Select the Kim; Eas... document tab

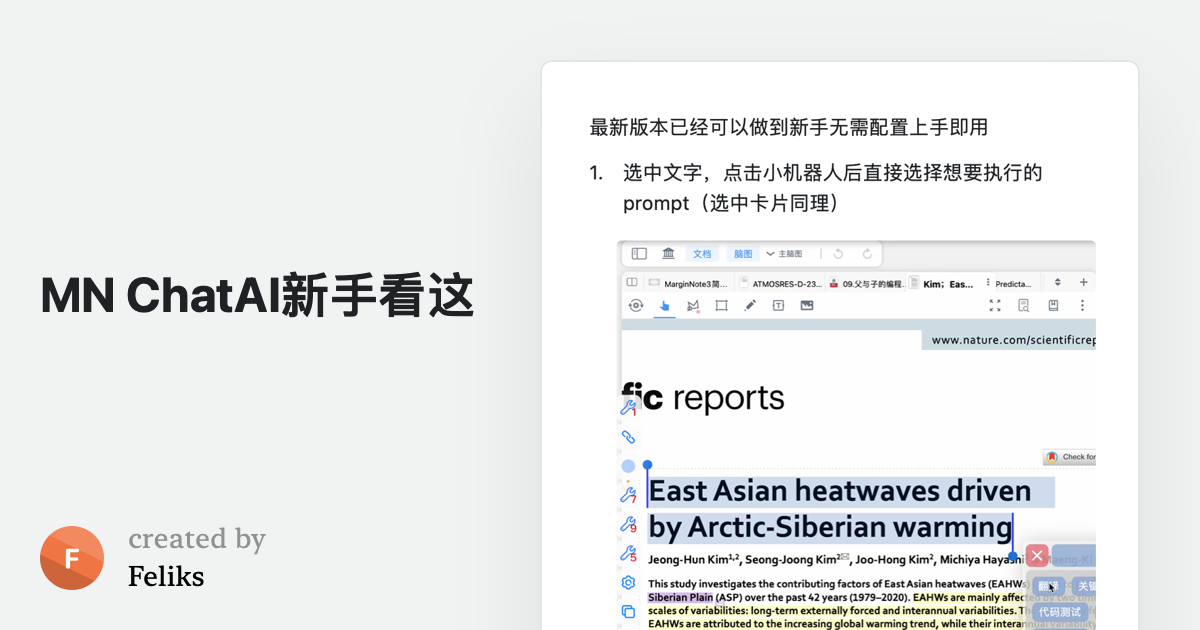(947, 281)
